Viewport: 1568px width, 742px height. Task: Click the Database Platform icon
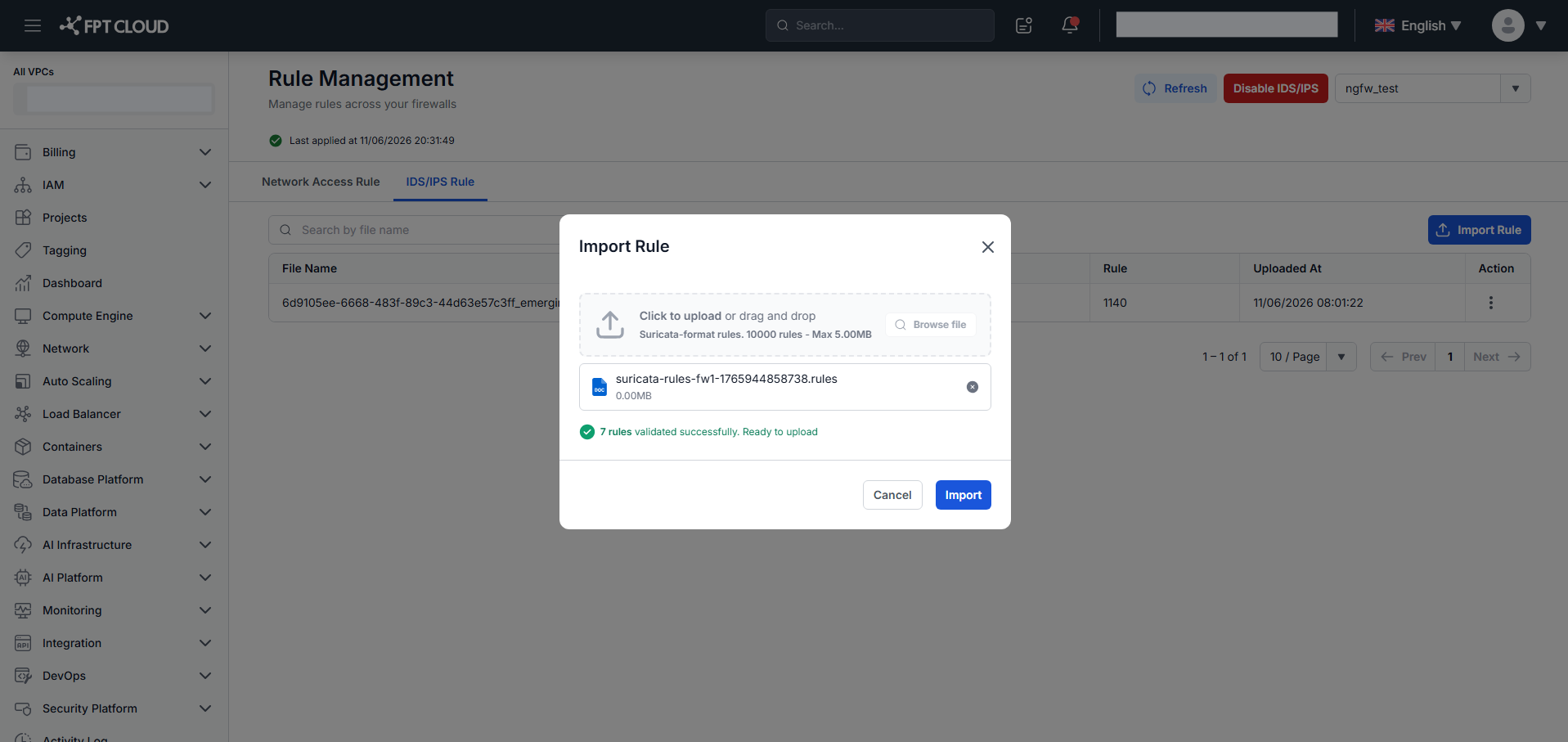pos(23,479)
